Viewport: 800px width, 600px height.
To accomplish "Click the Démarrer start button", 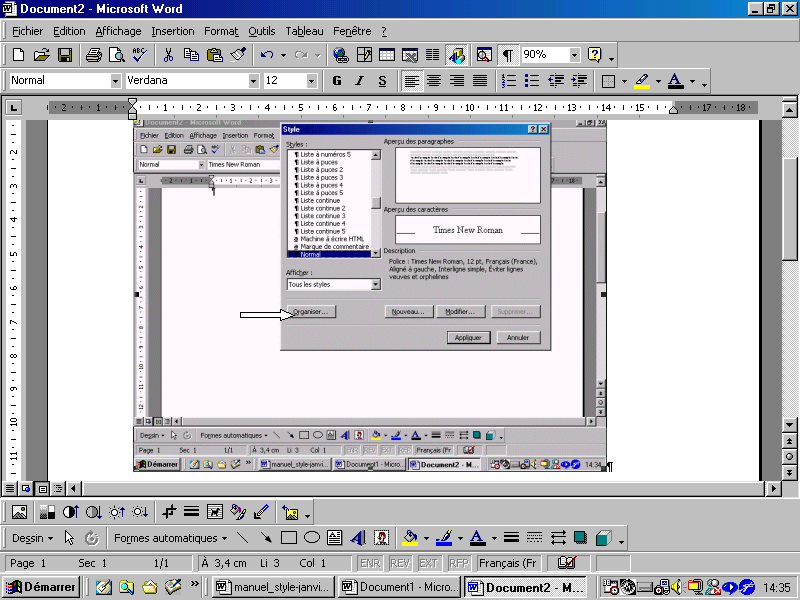I will pyautogui.click(x=40, y=587).
